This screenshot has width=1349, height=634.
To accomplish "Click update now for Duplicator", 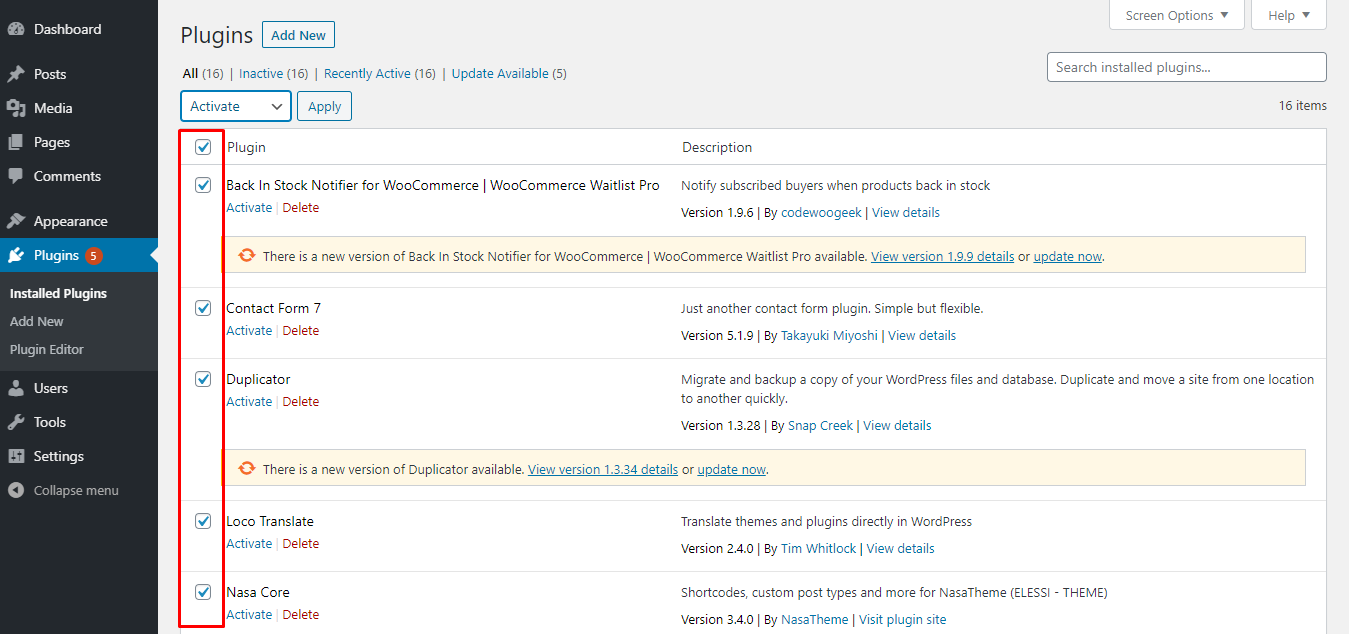I will pyautogui.click(x=732, y=469).
